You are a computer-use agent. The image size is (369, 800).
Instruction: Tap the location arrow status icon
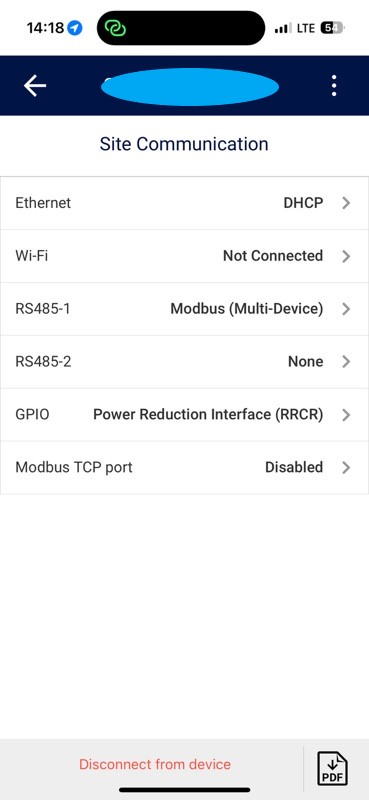click(x=75, y=28)
